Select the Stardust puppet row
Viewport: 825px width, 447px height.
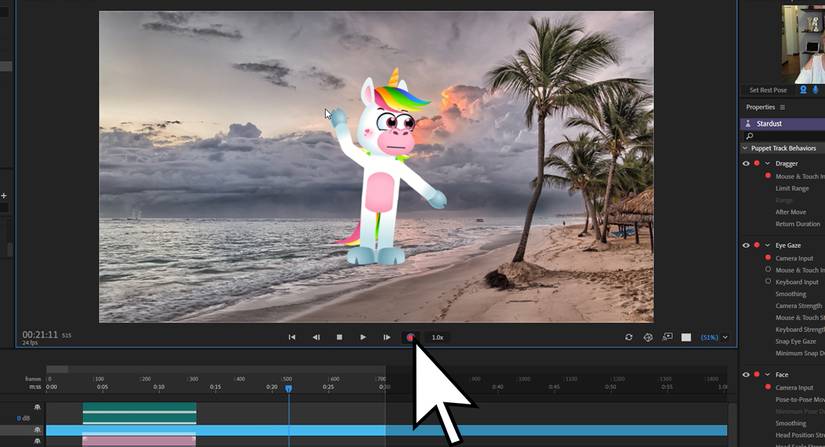[782, 124]
